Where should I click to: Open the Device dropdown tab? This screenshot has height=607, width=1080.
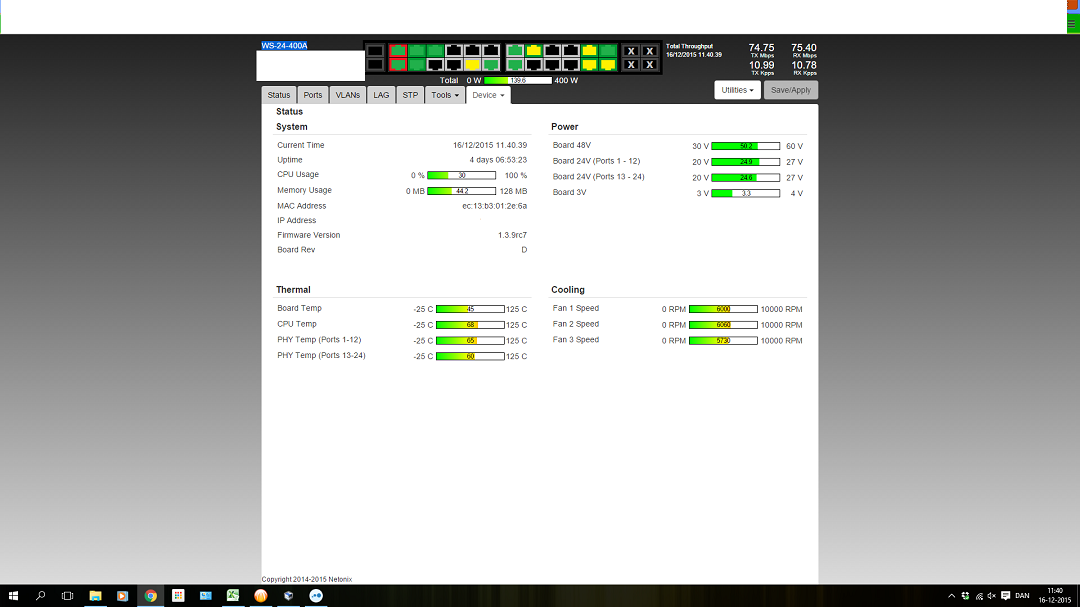(x=488, y=95)
